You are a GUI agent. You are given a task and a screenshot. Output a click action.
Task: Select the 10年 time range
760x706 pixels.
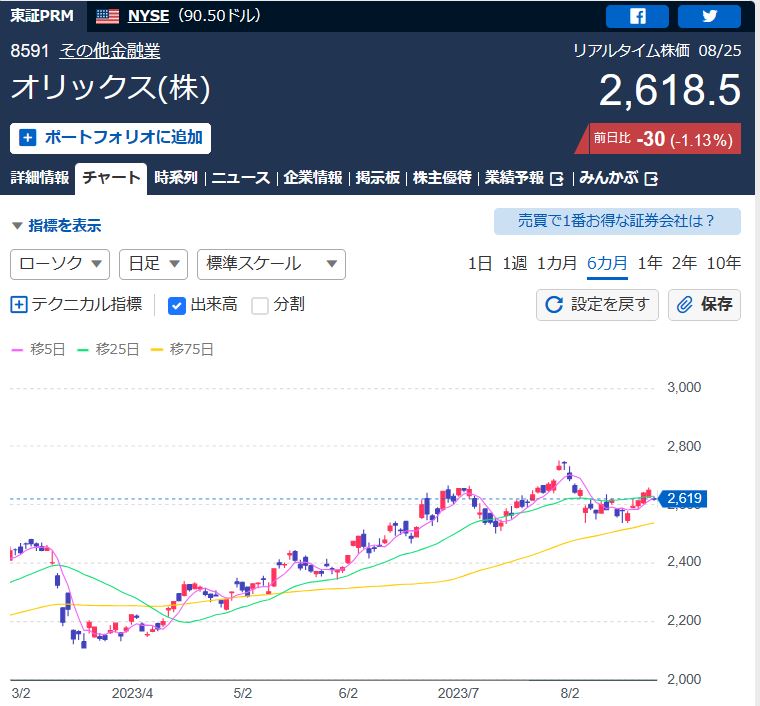pyautogui.click(x=723, y=264)
